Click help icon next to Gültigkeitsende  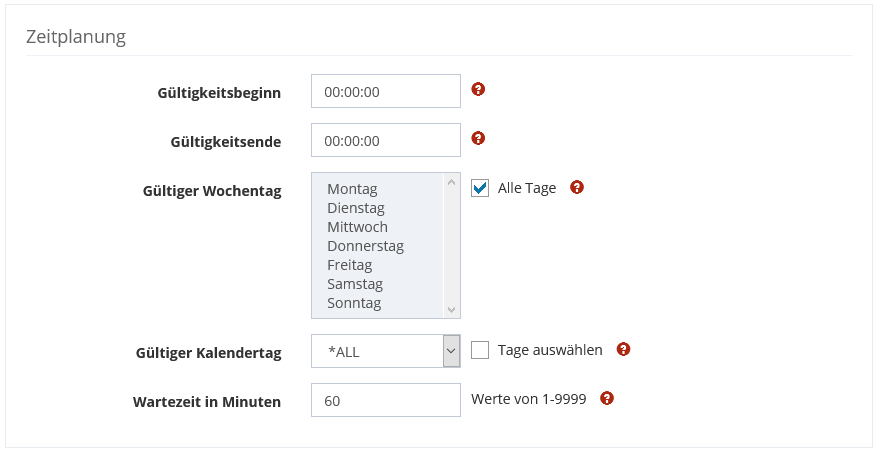point(478,138)
